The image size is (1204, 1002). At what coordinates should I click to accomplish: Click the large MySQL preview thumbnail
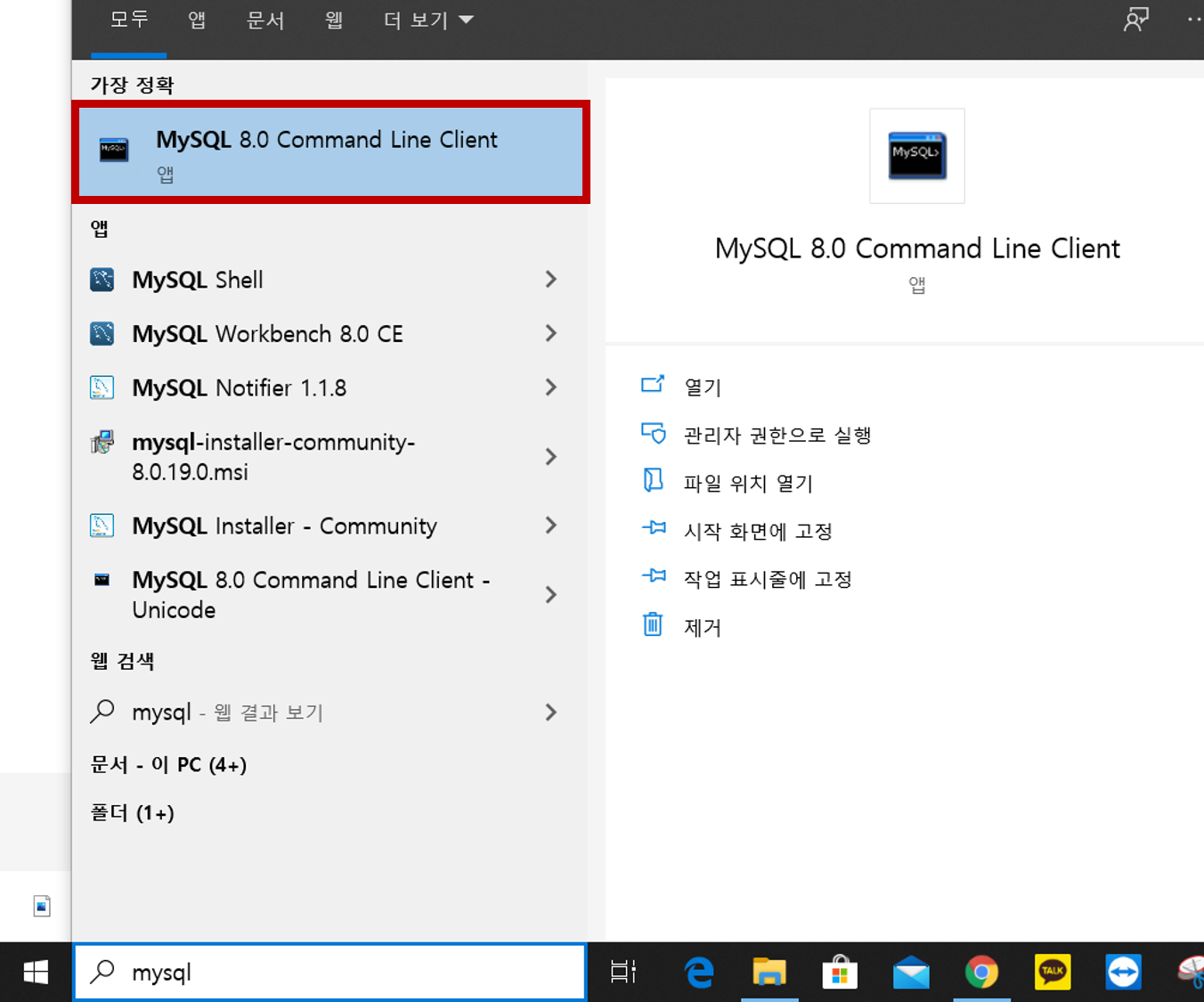(x=917, y=156)
